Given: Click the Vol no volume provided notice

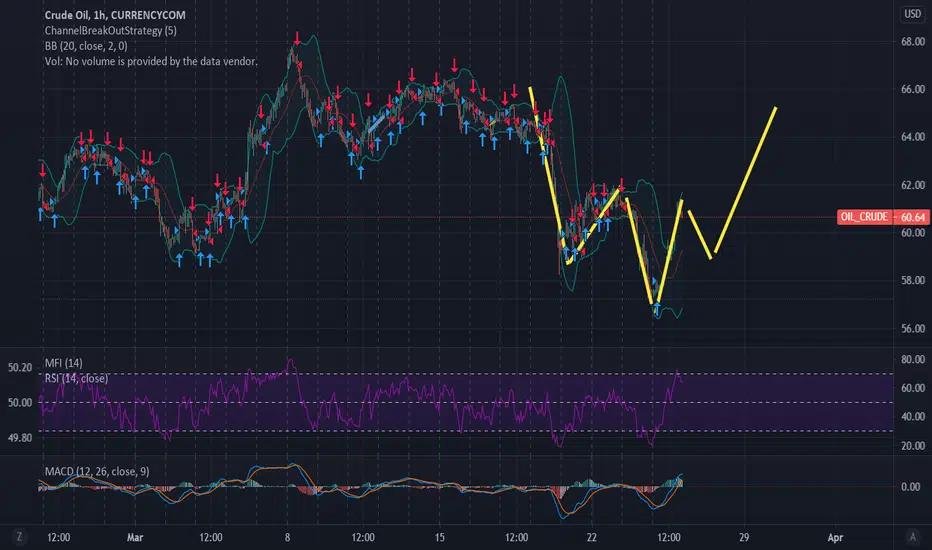Looking at the screenshot, I should (151, 61).
